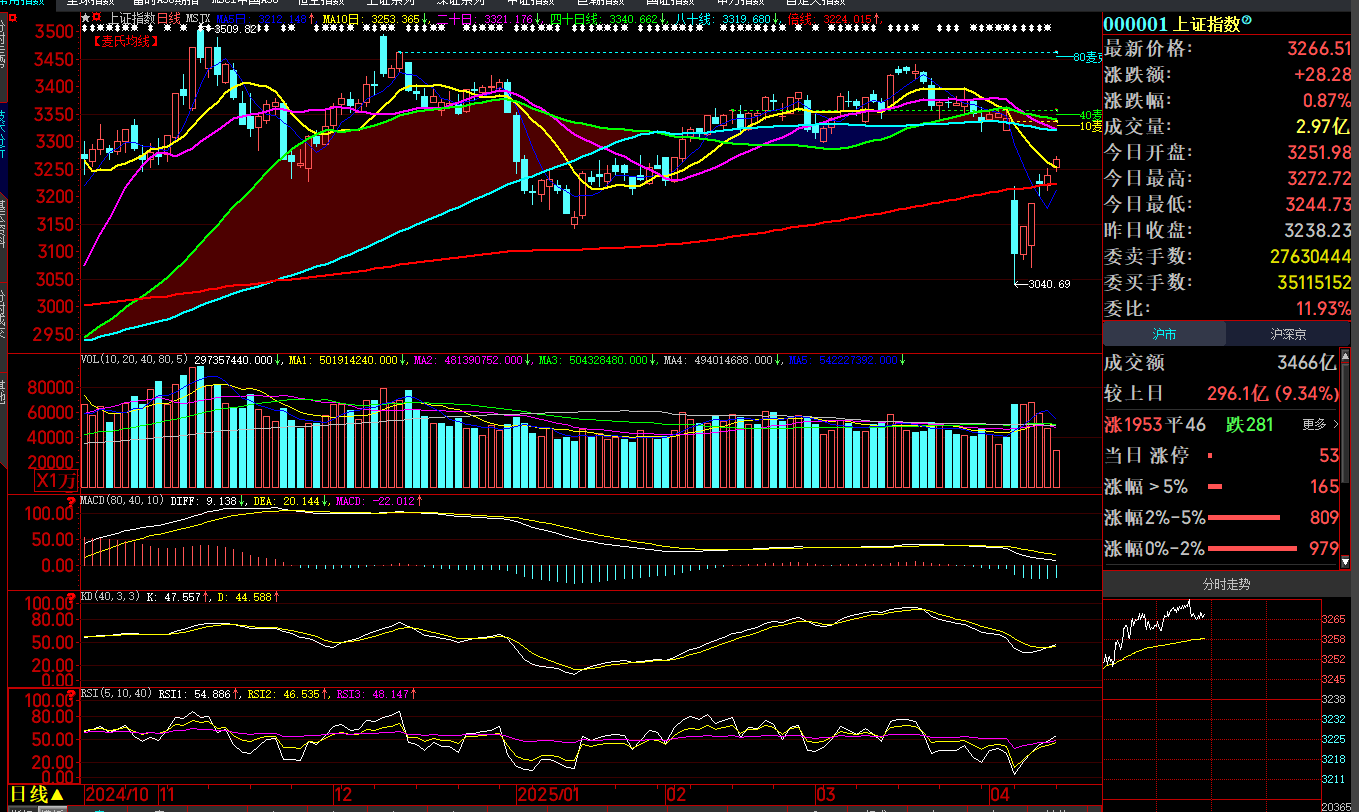The width and height of the screenshot is (1359, 812).
Task: Click the 今日最低 value 3244.73
Action: (x=1318, y=205)
